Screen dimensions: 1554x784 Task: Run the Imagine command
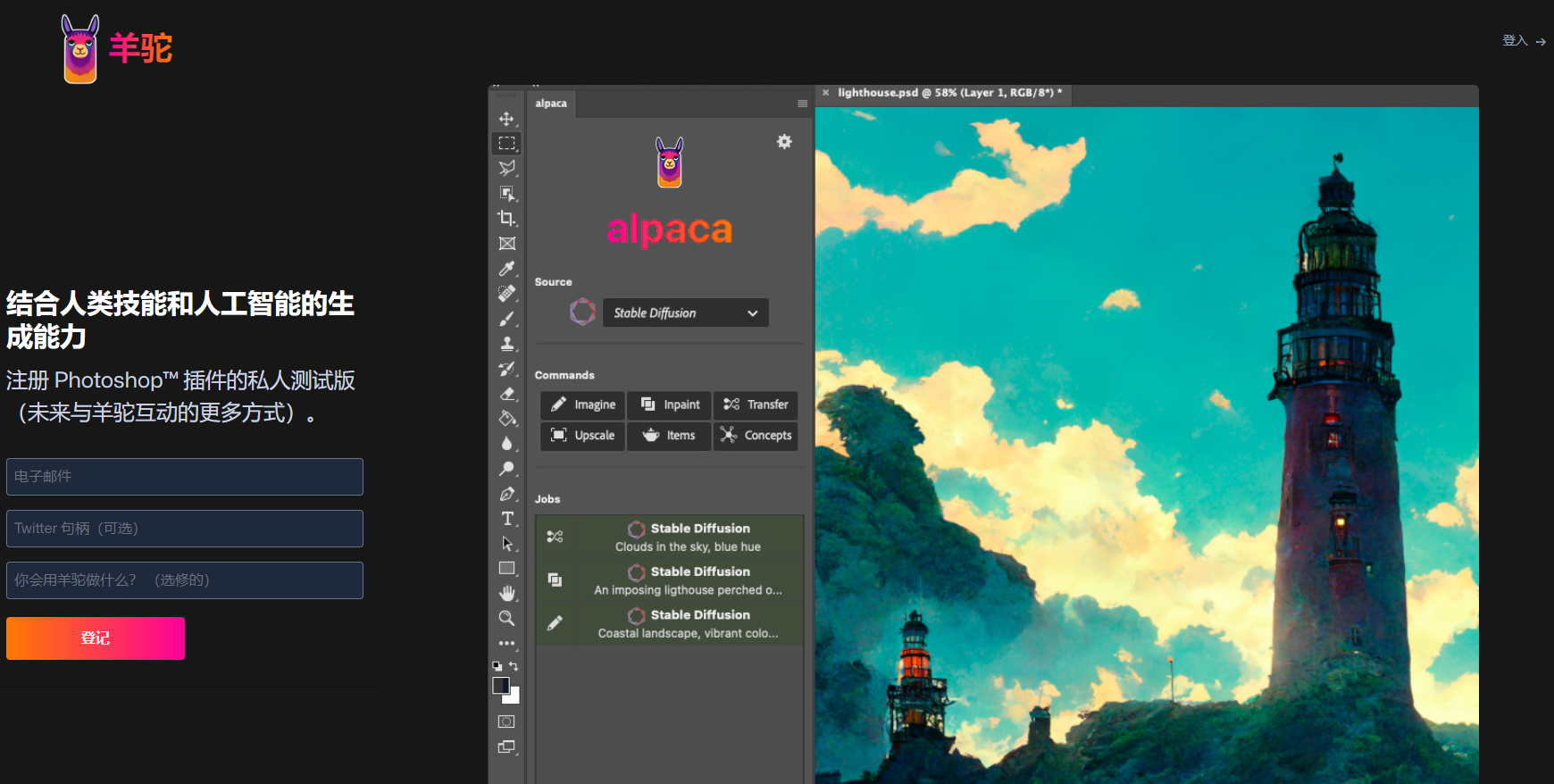click(582, 405)
